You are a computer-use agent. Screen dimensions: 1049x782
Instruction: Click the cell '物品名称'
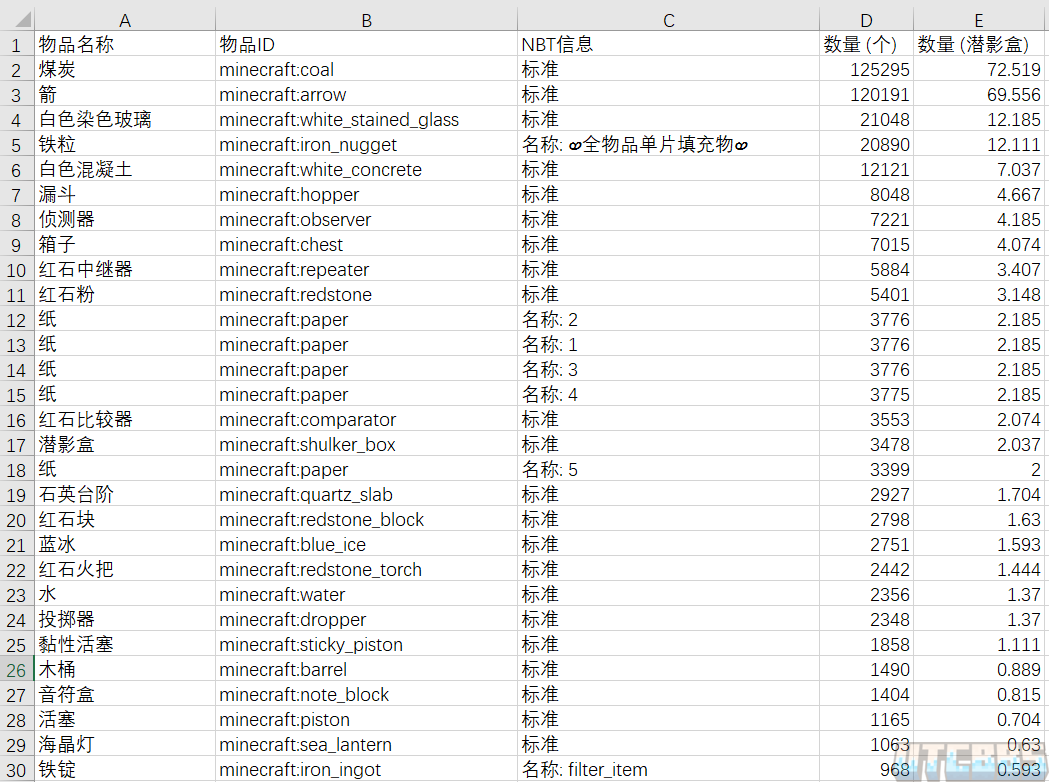(x=124, y=44)
